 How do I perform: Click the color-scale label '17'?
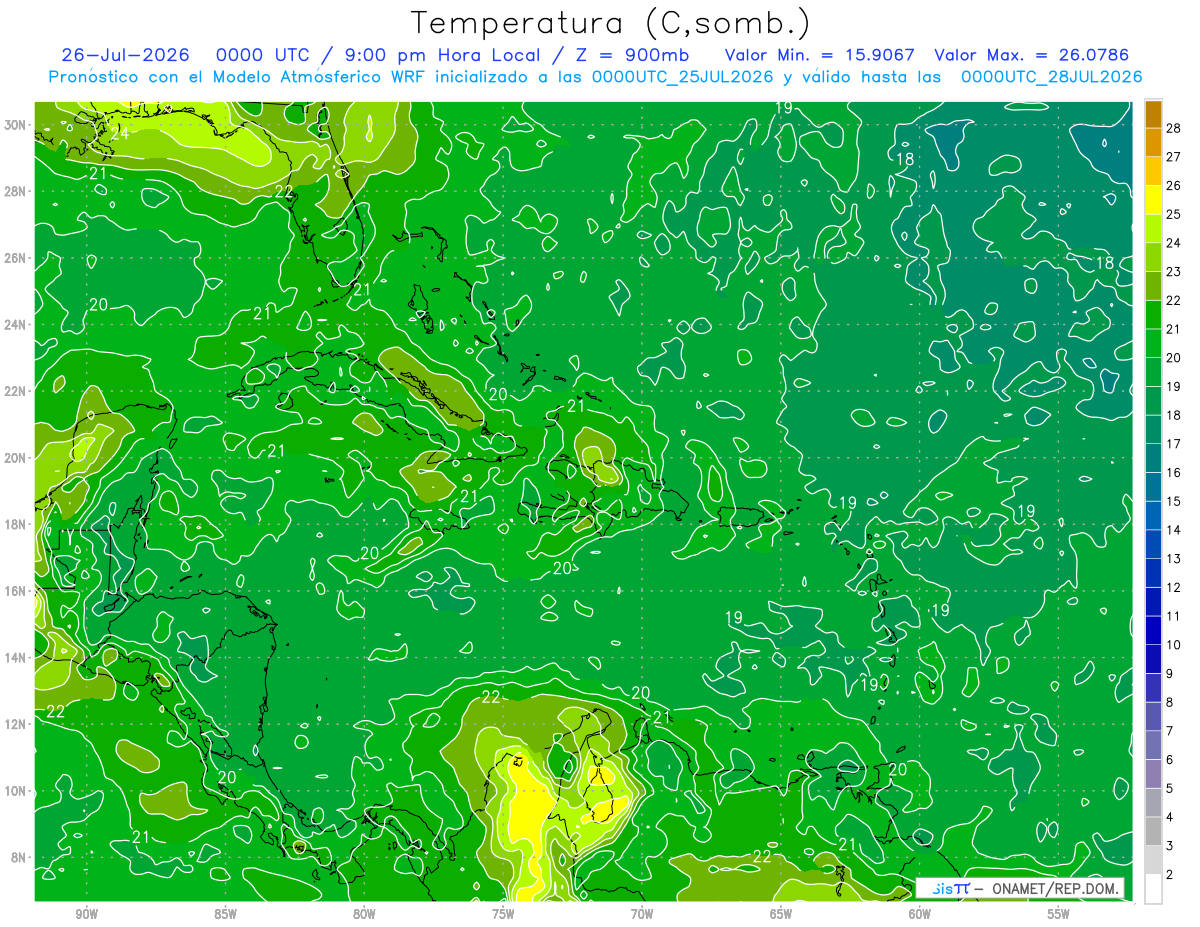coord(1174,443)
